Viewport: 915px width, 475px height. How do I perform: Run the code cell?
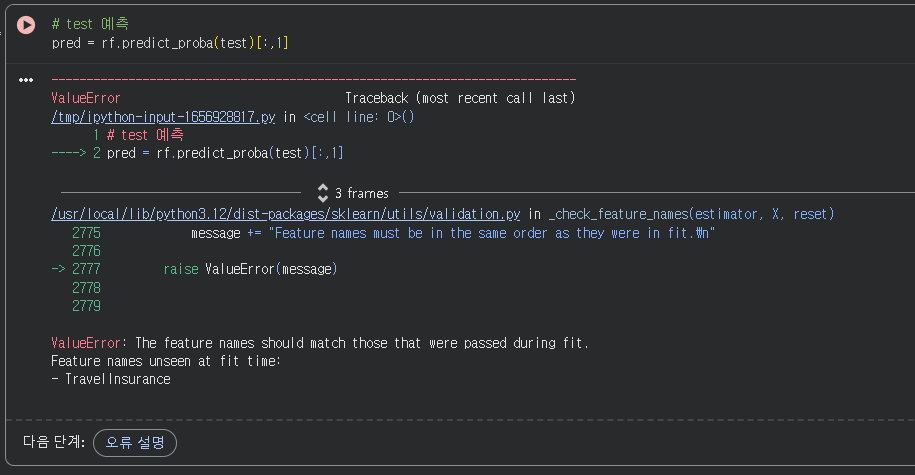(27, 24)
